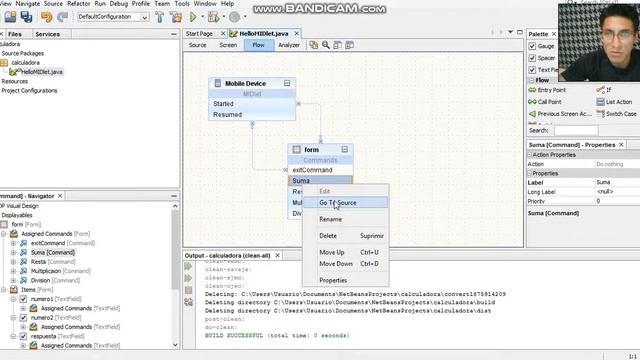Switch to the Analyzer editor view
The image size is (640, 360).
pyautogui.click(x=289, y=45)
